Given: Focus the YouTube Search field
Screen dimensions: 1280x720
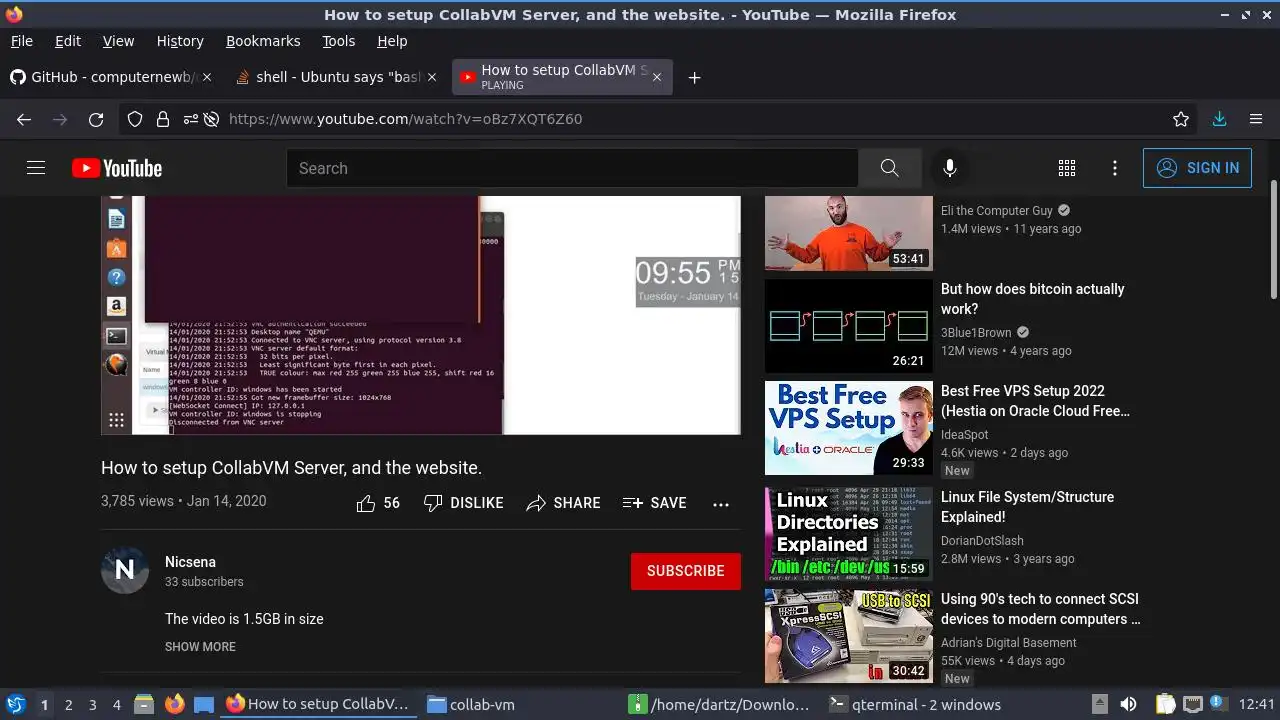Looking at the screenshot, I should pyautogui.click(x=572, y=168).
